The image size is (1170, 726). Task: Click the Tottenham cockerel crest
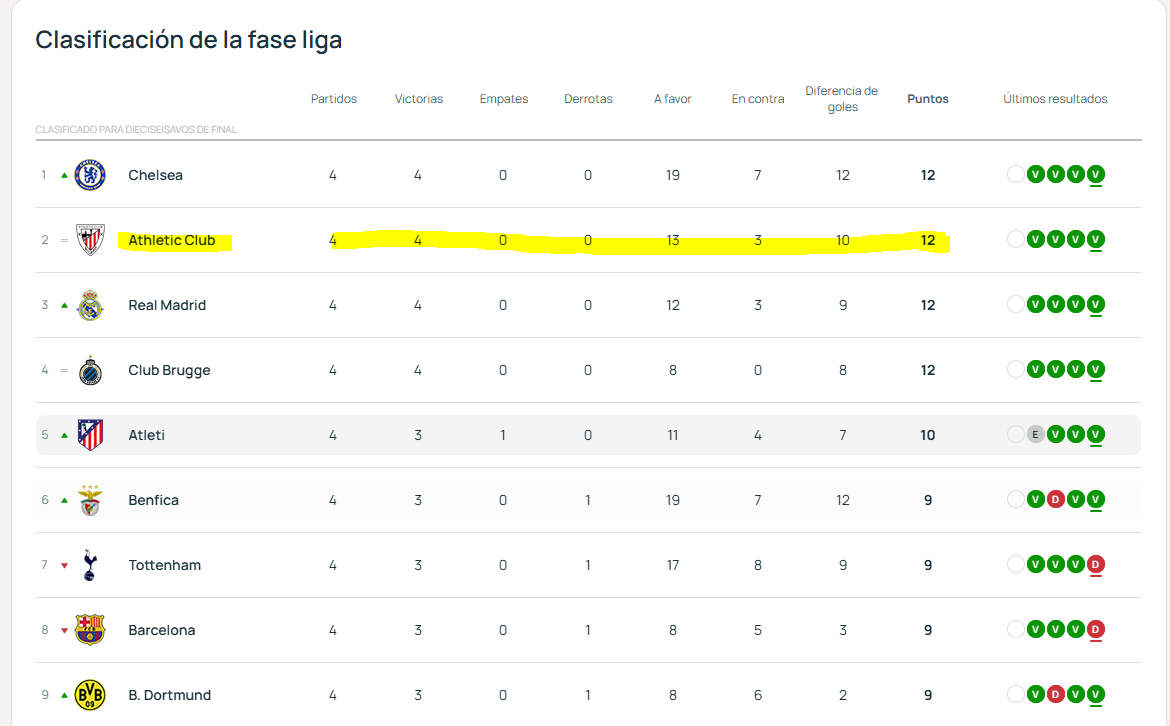(90, 565)
